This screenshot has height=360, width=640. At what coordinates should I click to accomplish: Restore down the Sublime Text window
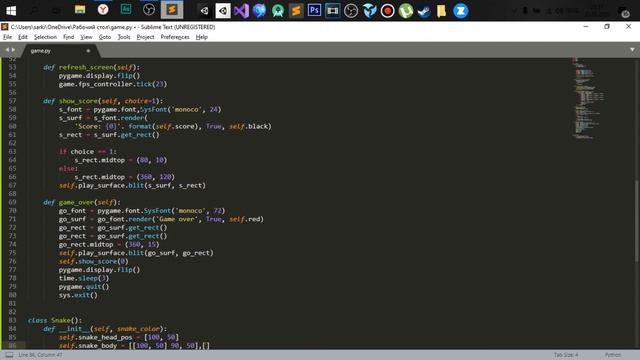[607, 27]
